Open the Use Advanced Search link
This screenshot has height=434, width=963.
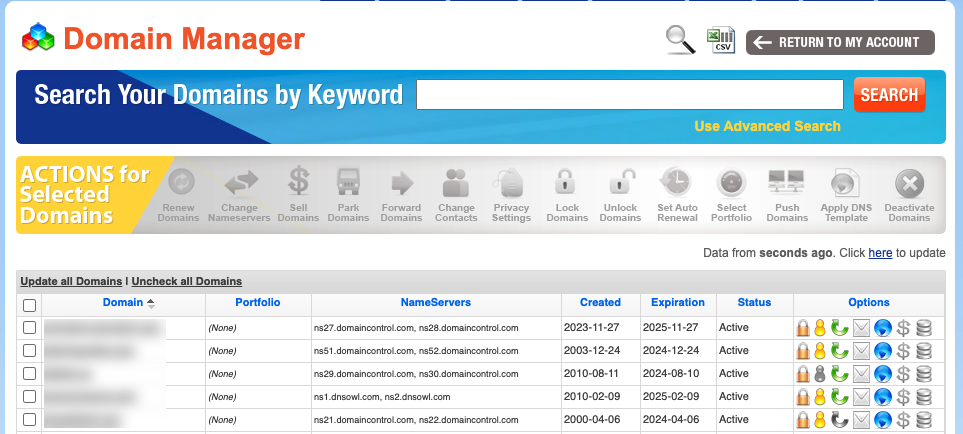[767, 126]
